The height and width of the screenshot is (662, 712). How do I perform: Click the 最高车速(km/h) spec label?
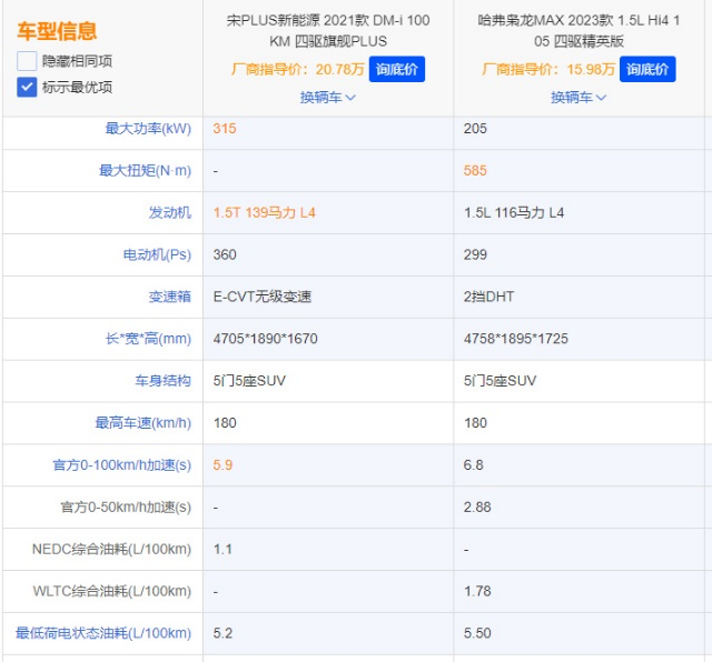click(143, 423)
